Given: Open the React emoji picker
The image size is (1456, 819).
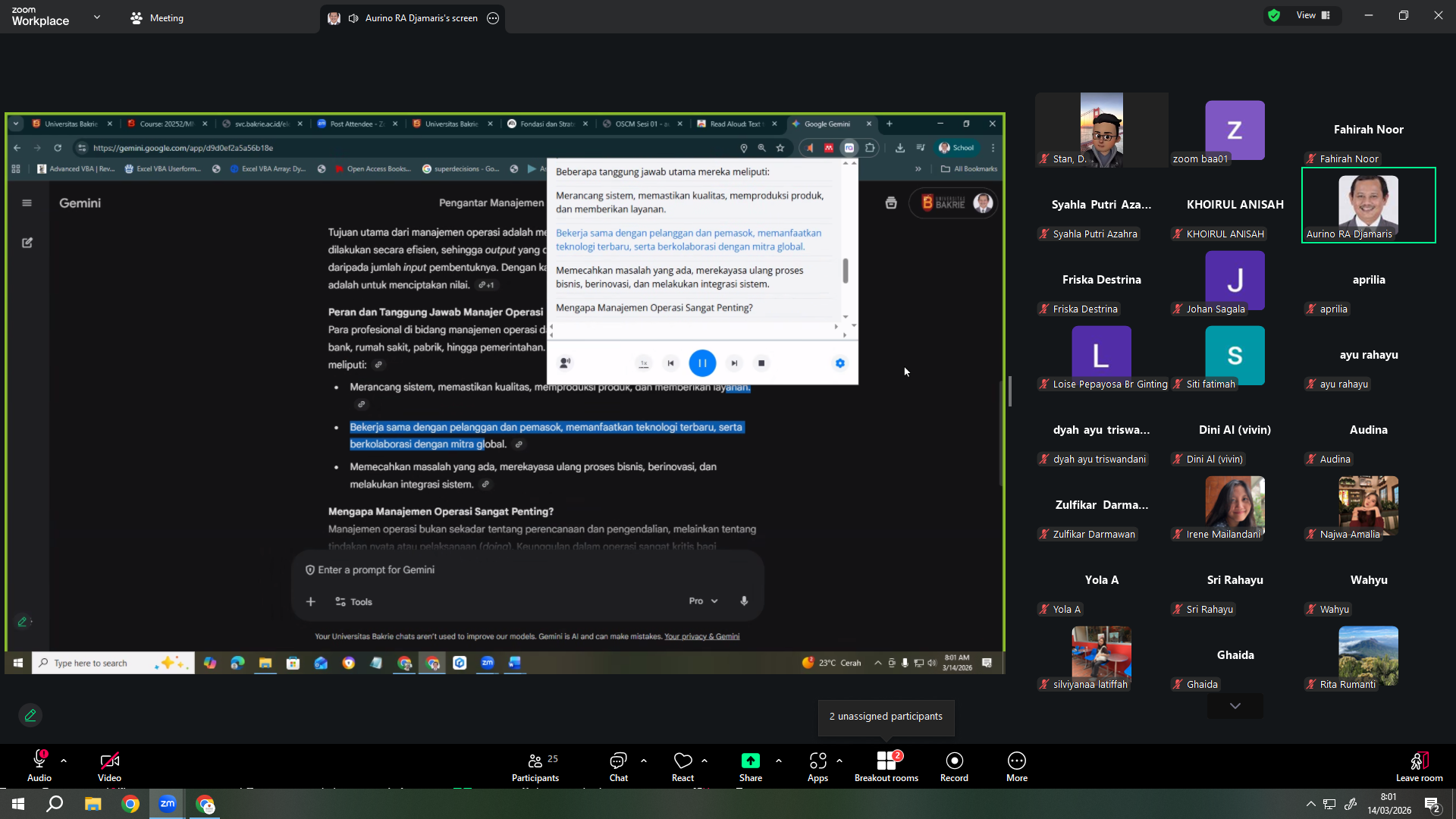Looking at the screenshot, I should [682, 766].
